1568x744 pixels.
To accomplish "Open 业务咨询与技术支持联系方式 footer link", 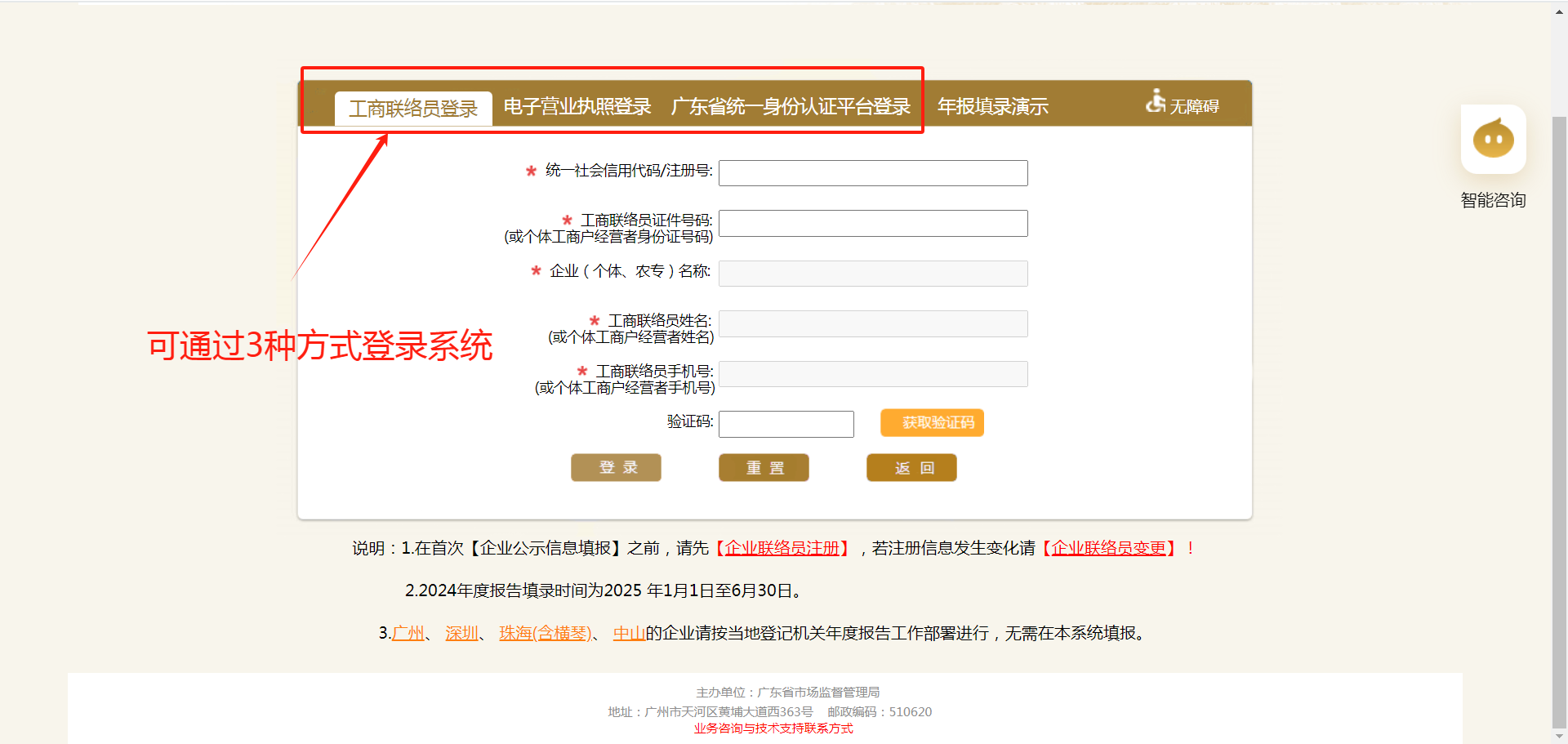I will click(773, 728).
